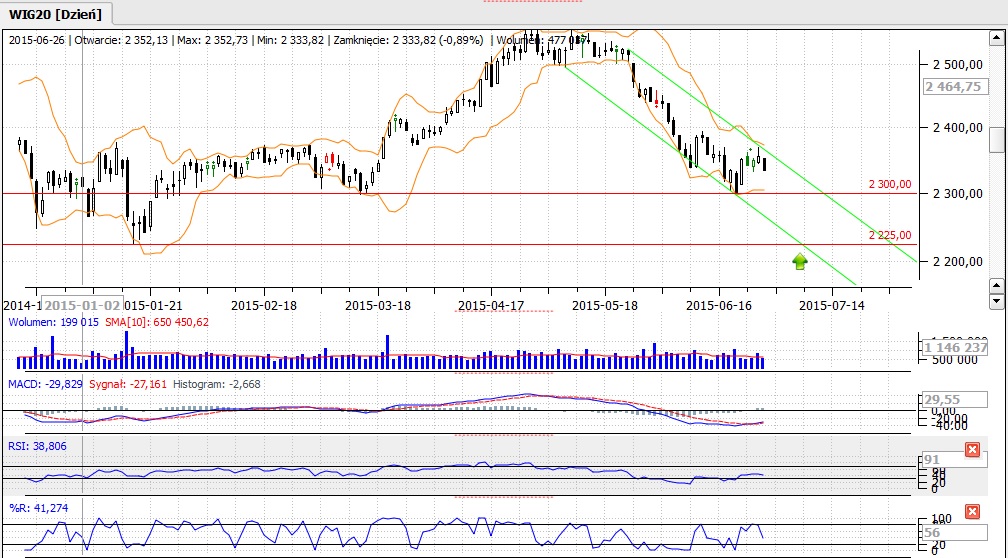Image resolution: width=1008 pixels, height=558 pixels.
Task: Select the WIG20 [Dzień] tab
Action: click(x=57, y=13)
